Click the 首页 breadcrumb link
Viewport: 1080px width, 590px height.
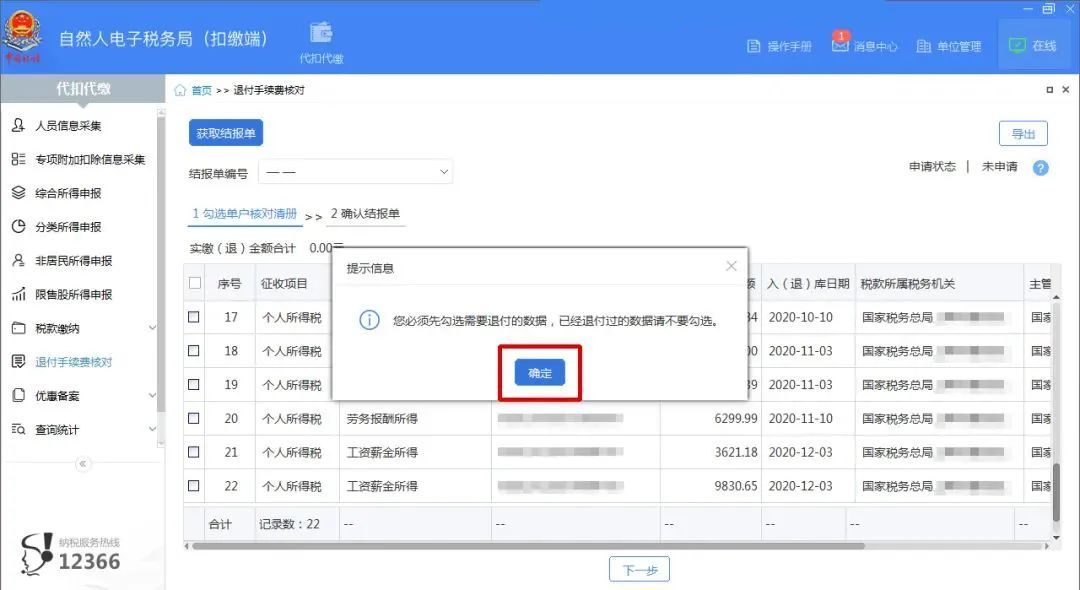(x=201, y=90)
